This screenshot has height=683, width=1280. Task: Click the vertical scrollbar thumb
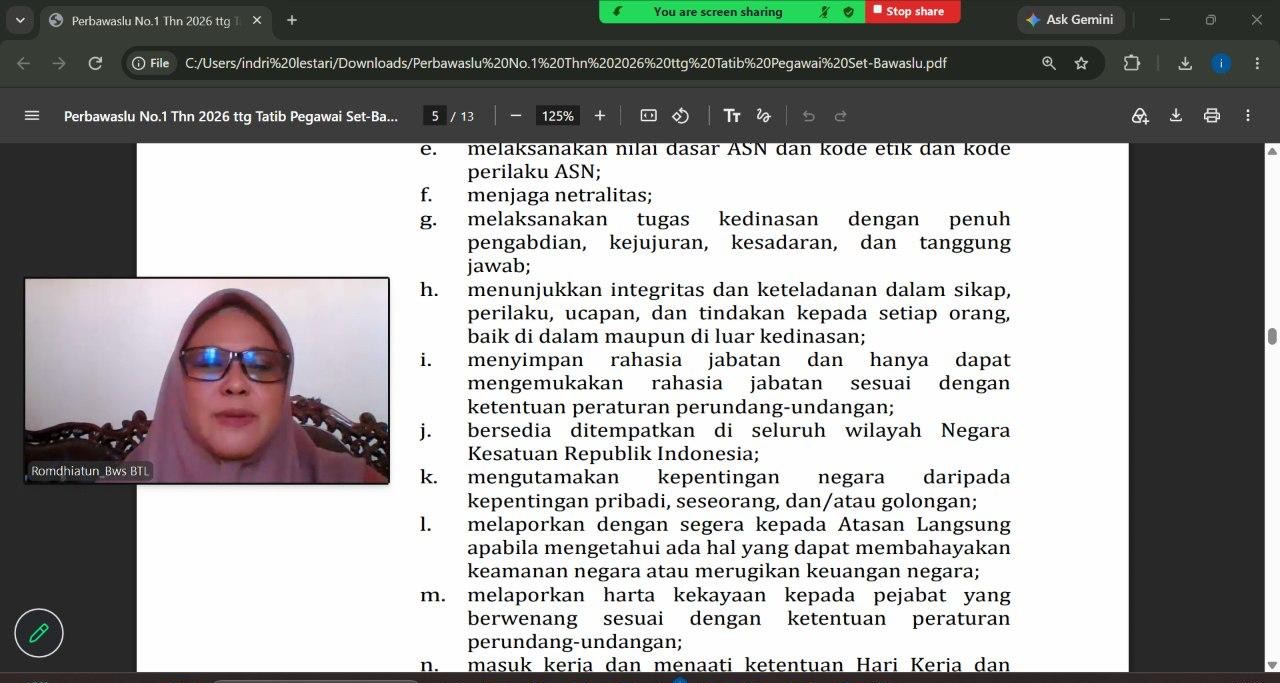click(1272, 337)
